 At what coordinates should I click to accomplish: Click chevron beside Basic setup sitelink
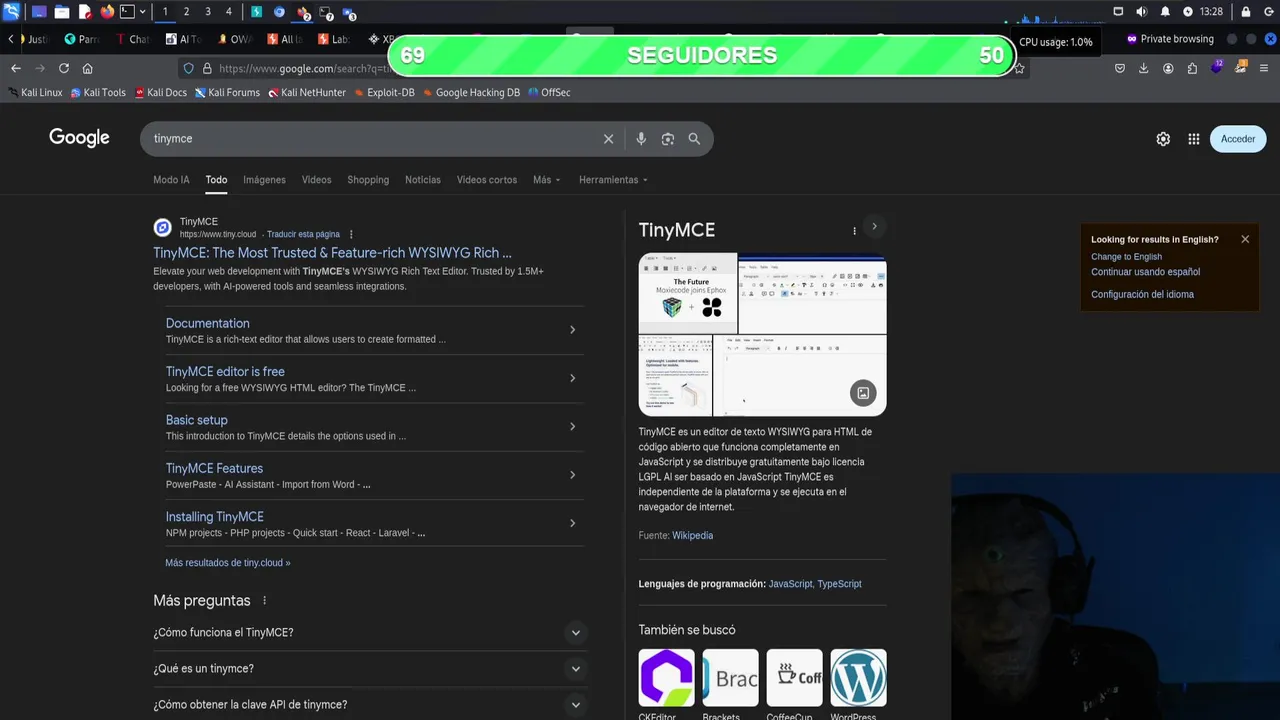[x=572, y=427]
